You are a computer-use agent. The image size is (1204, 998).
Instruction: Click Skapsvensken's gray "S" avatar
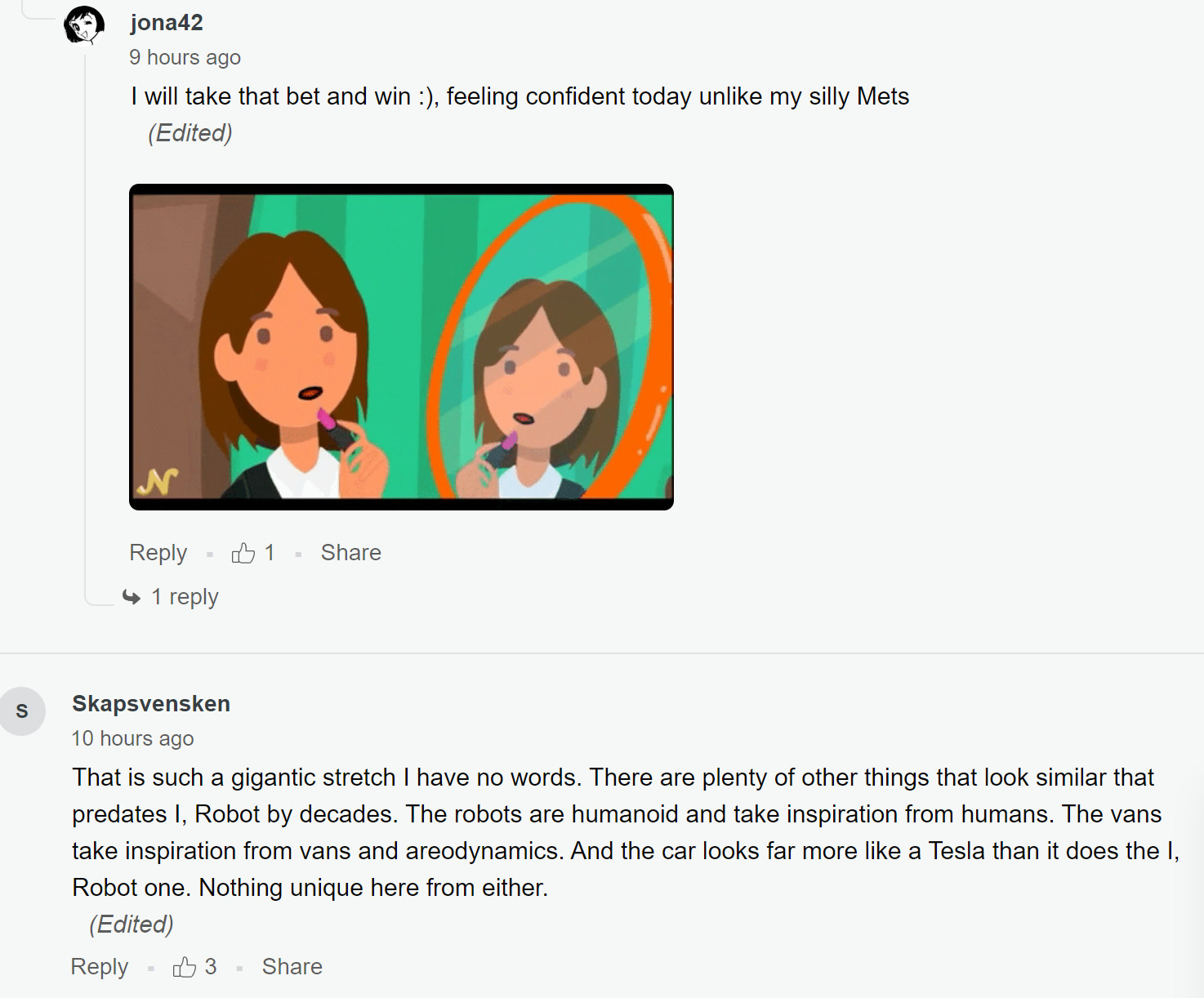point(22,711)
